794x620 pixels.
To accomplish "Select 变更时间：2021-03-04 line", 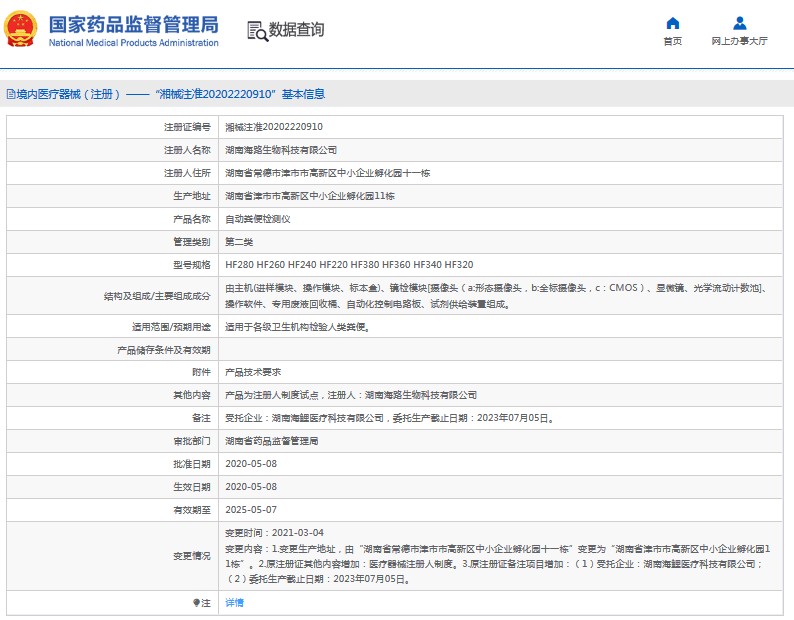I will [274, 533].
